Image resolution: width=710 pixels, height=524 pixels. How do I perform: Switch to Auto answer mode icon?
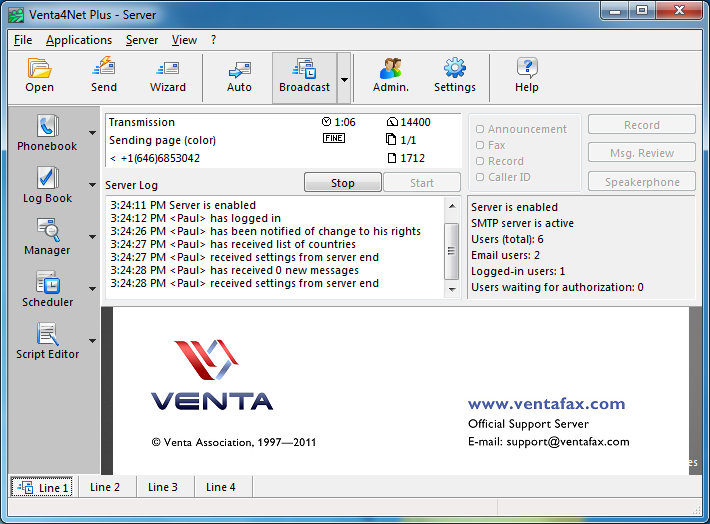click(239, 69)
